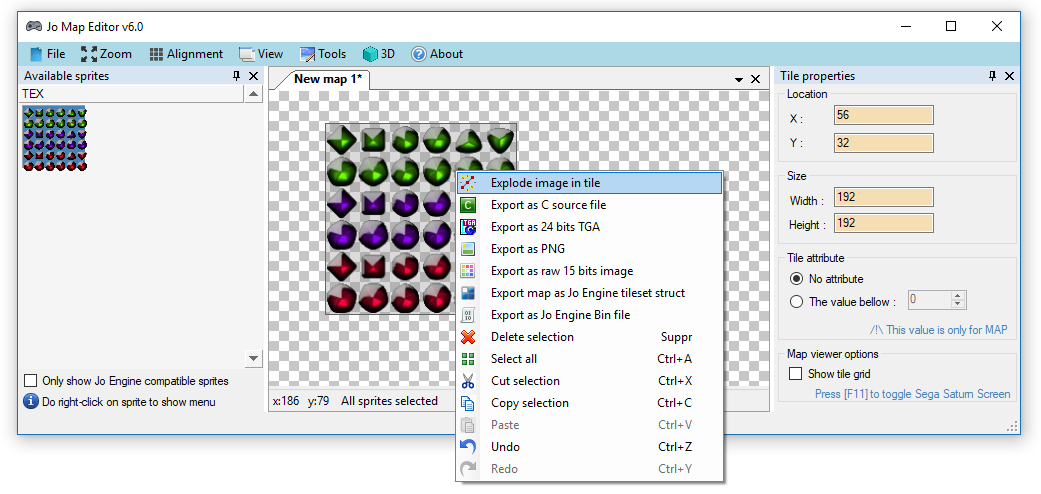Screen dimensions: 1041x494
Task: Click the Zoom arrows icon in menu bar
Action: click(x=89, y=54)
